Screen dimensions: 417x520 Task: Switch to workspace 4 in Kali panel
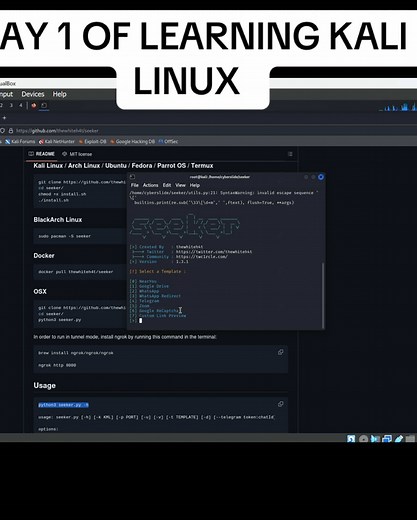coord(21,105)
